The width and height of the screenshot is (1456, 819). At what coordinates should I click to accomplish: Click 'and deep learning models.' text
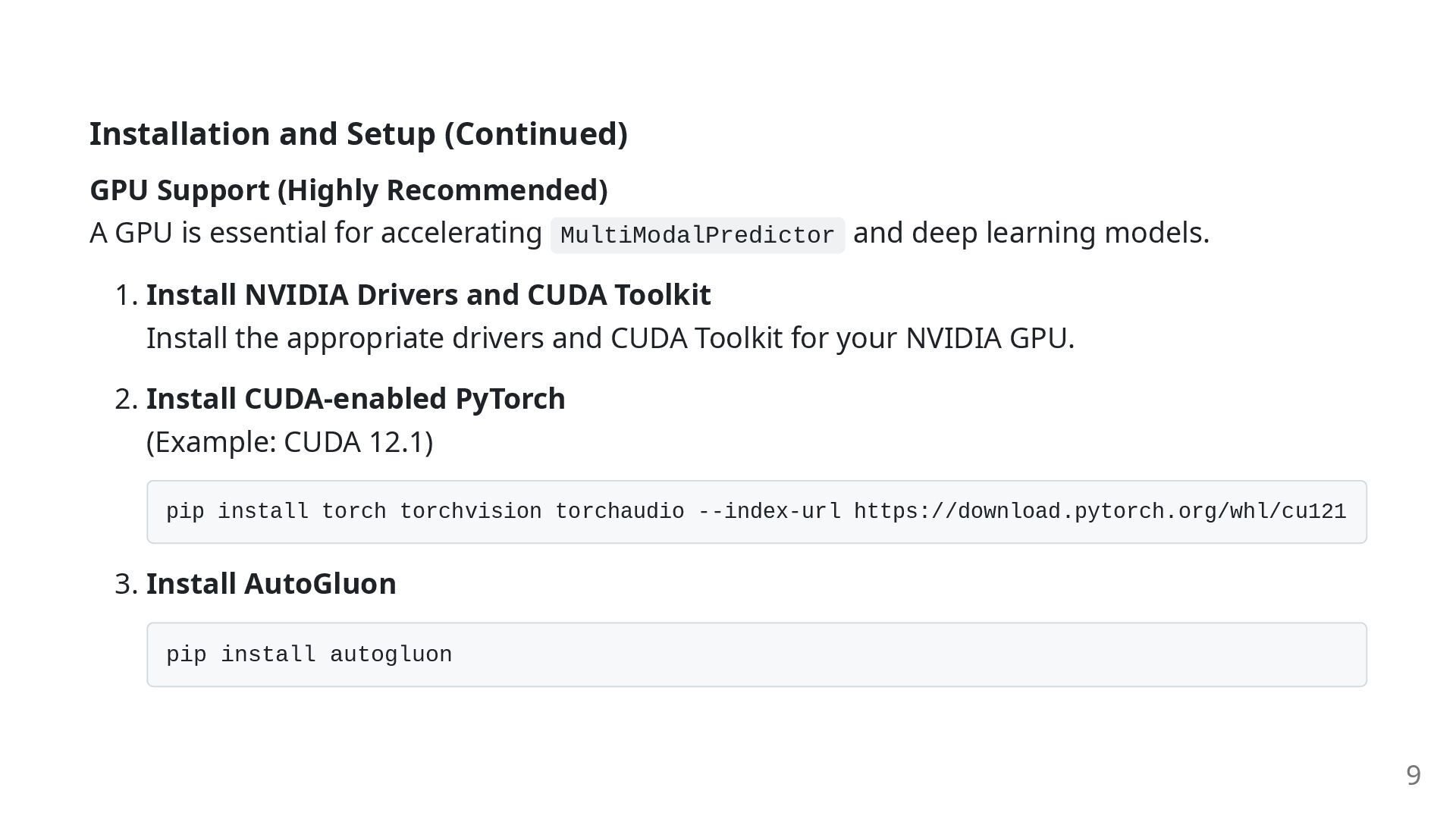[1031, 233]
